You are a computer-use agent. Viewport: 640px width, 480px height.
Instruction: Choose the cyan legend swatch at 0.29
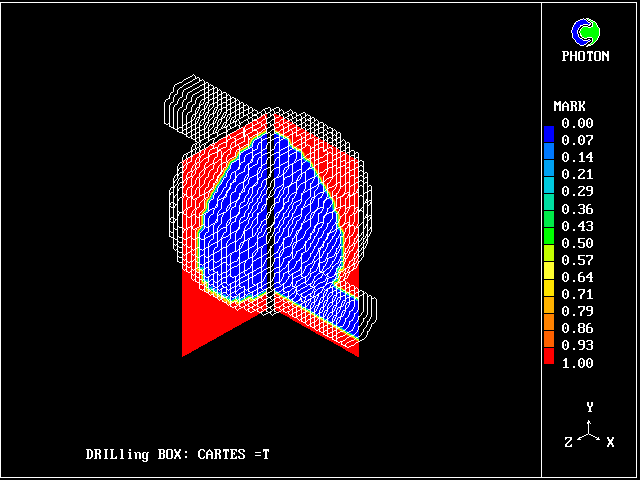tap(548, 190)
